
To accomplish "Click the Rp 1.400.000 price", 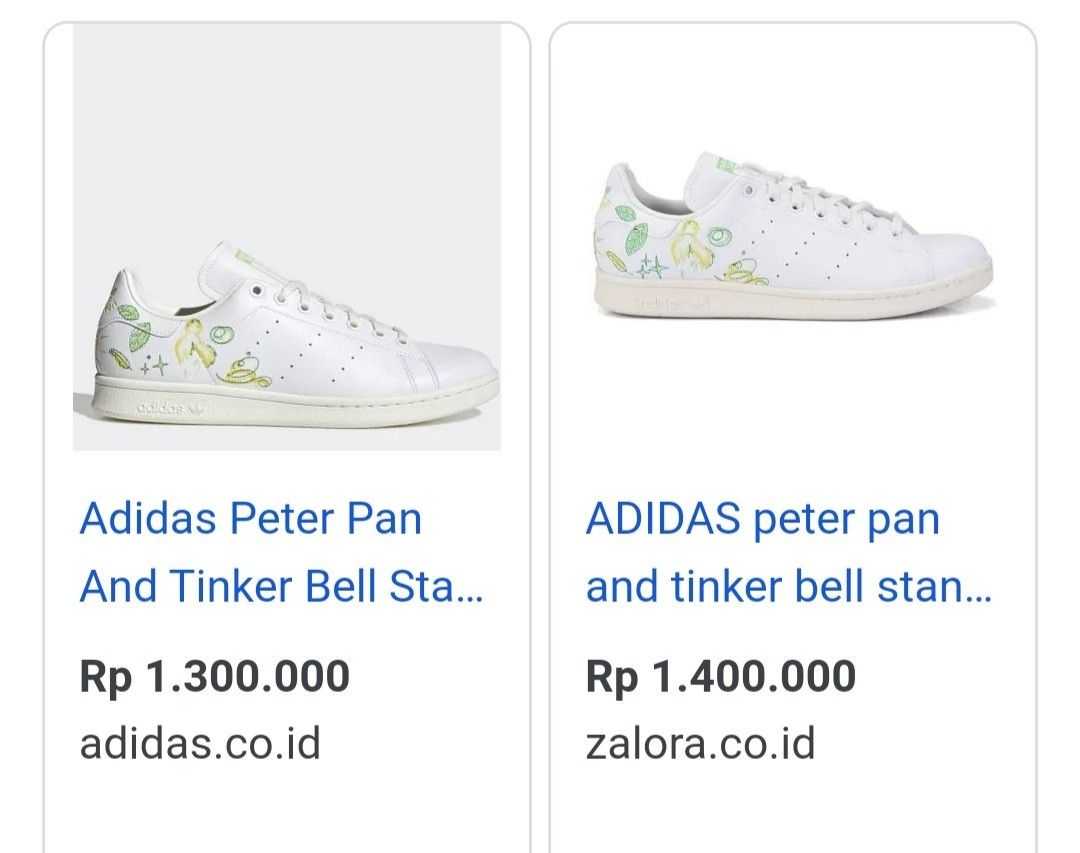I will pos(721,677).
